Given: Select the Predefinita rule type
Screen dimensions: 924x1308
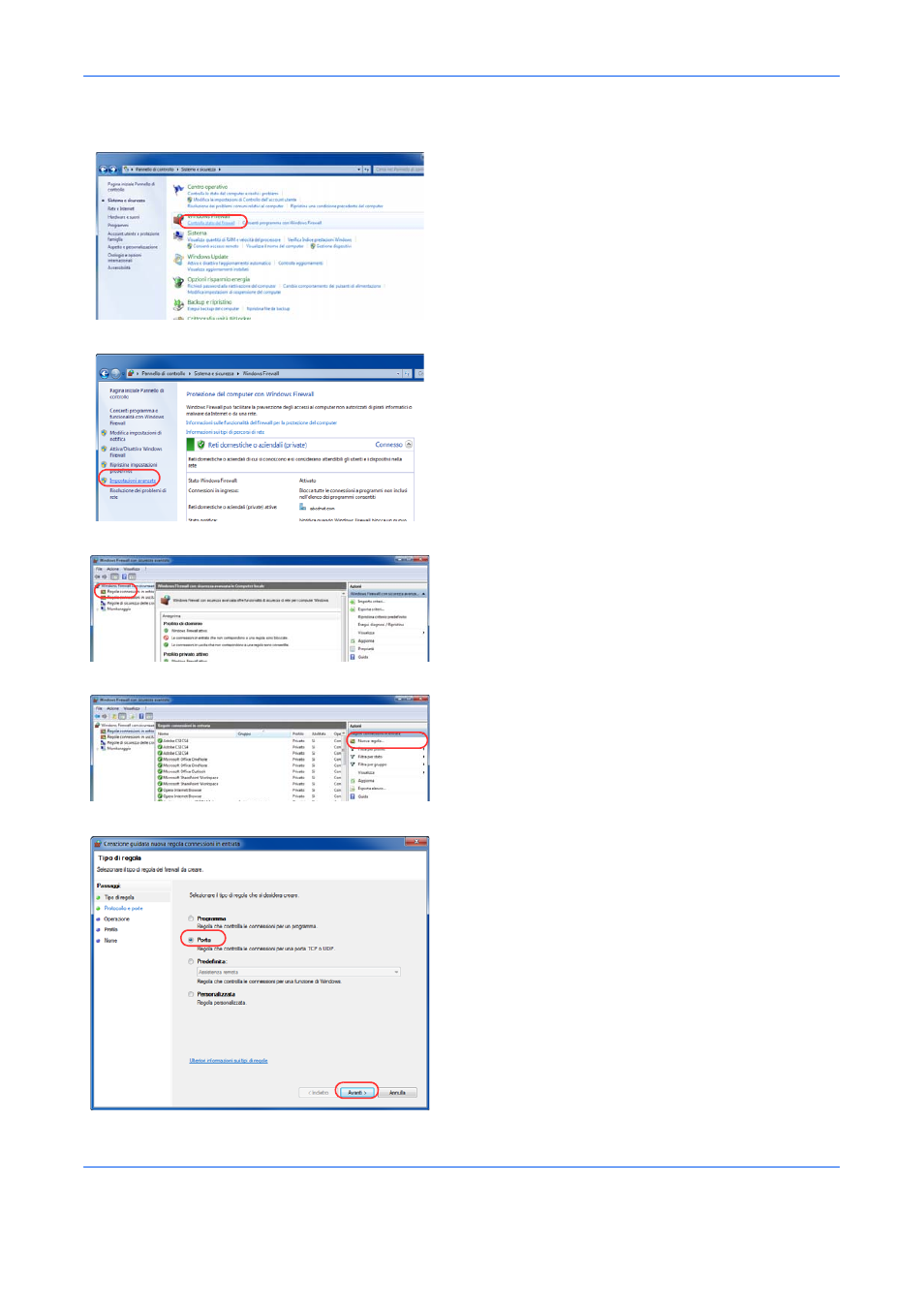Looking at the screenshot, I should click(x=191, y=961).
